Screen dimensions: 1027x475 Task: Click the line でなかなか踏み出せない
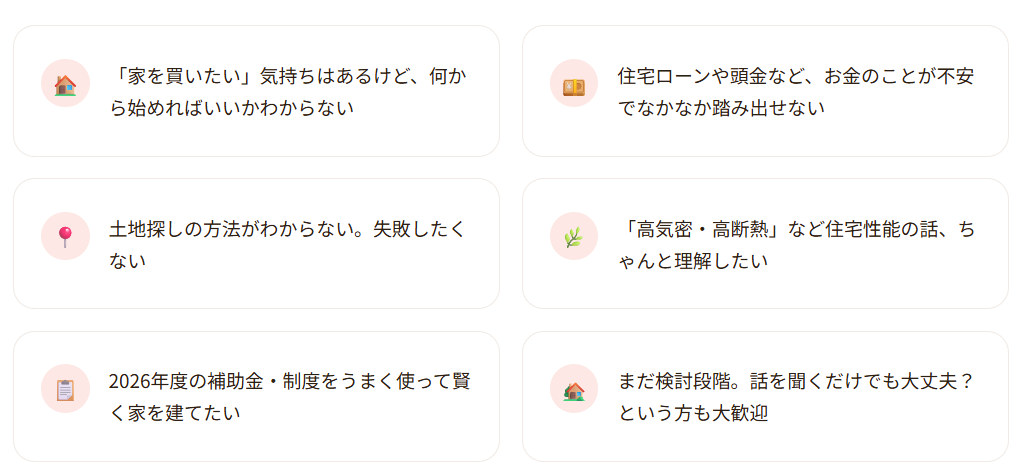pyautogui.click(x=721, y=107)
